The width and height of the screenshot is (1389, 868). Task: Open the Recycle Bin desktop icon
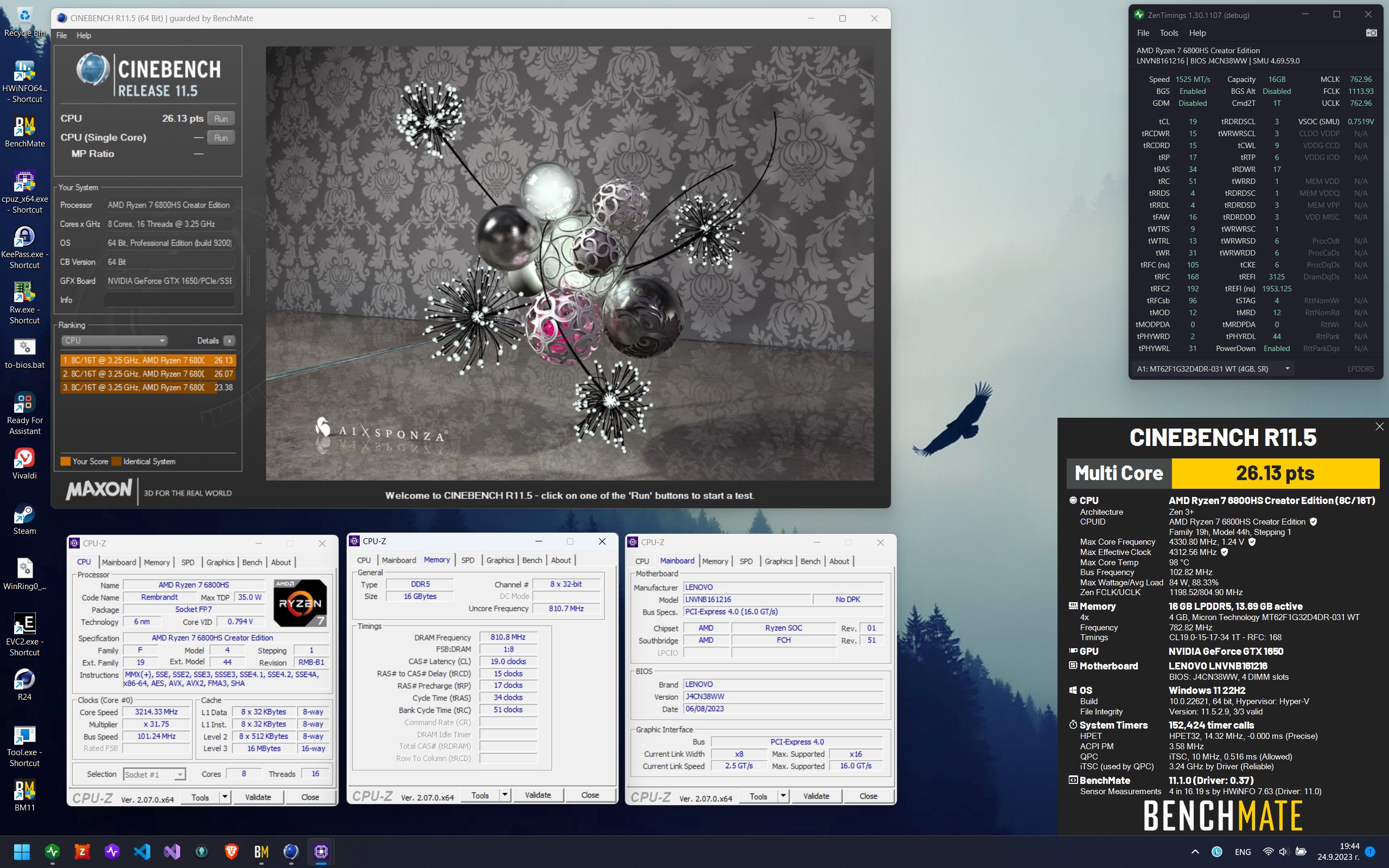point(24,22)
